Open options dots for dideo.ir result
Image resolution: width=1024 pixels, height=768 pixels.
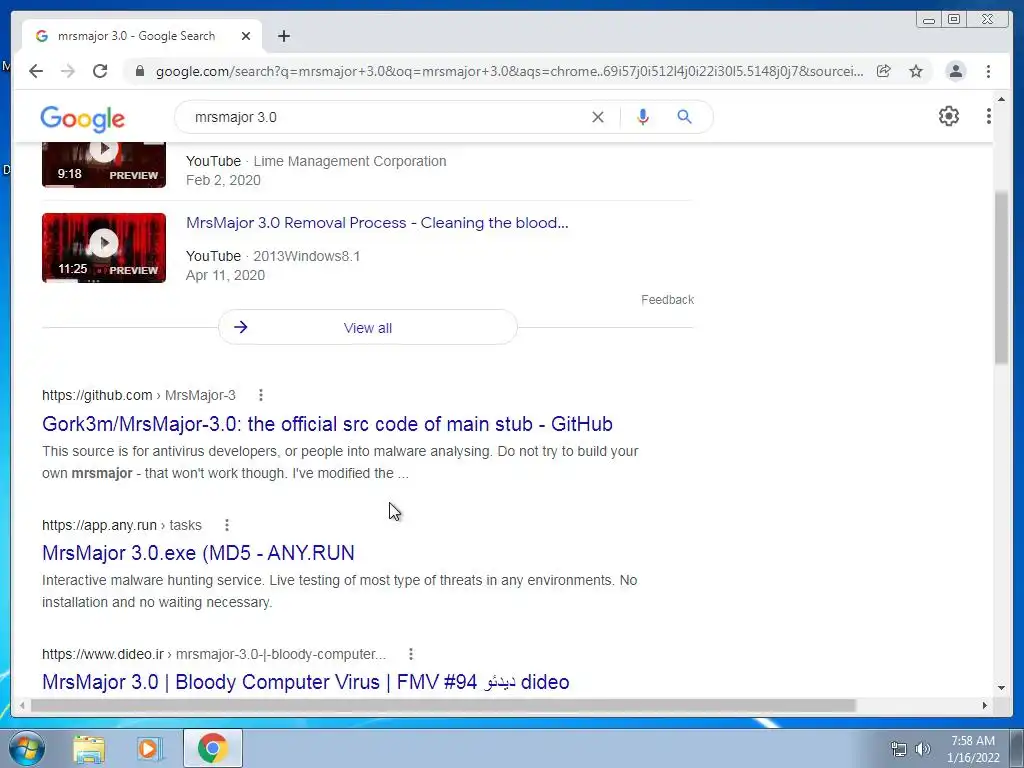click(x=411, y=654)
